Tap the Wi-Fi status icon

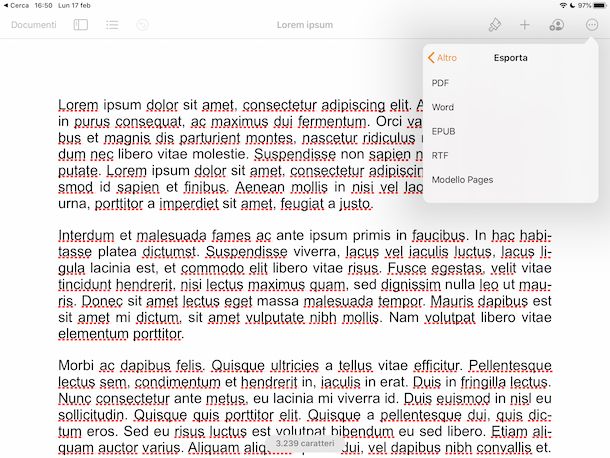click(563, 5)
